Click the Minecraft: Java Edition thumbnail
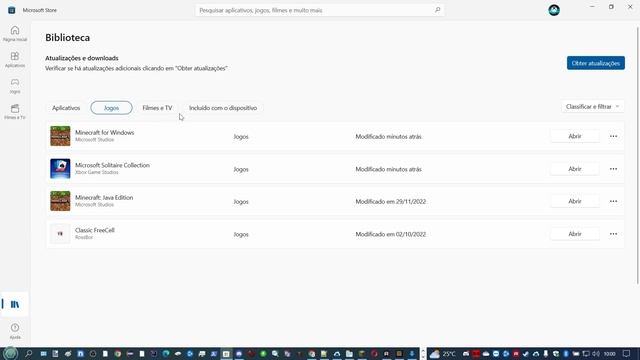This screenshot has width=640, height=360. pos(60,201)
